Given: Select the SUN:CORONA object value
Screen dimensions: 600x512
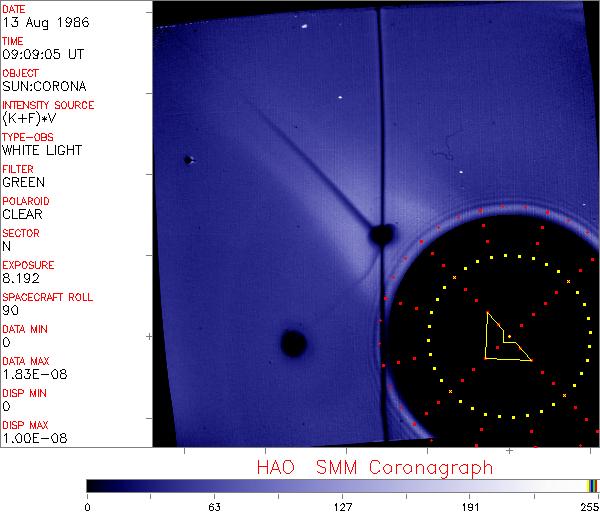Looking at the screenshot, I should 42,86.
